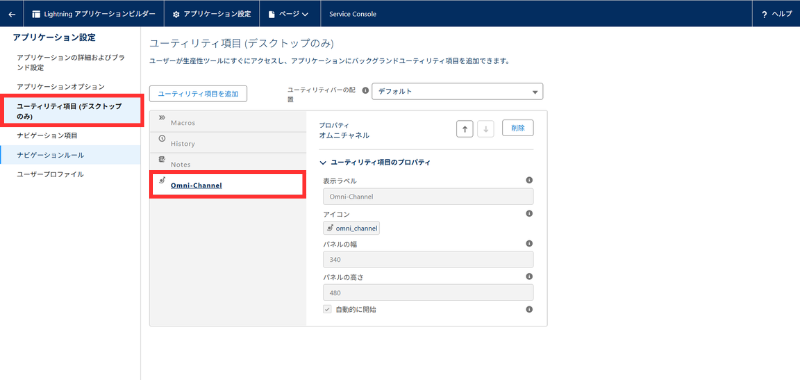The height and width of the screenshot is (380, 800).
Task: Click the application settings gear icon
Action: pyautogui.click(x=176, y=14)
